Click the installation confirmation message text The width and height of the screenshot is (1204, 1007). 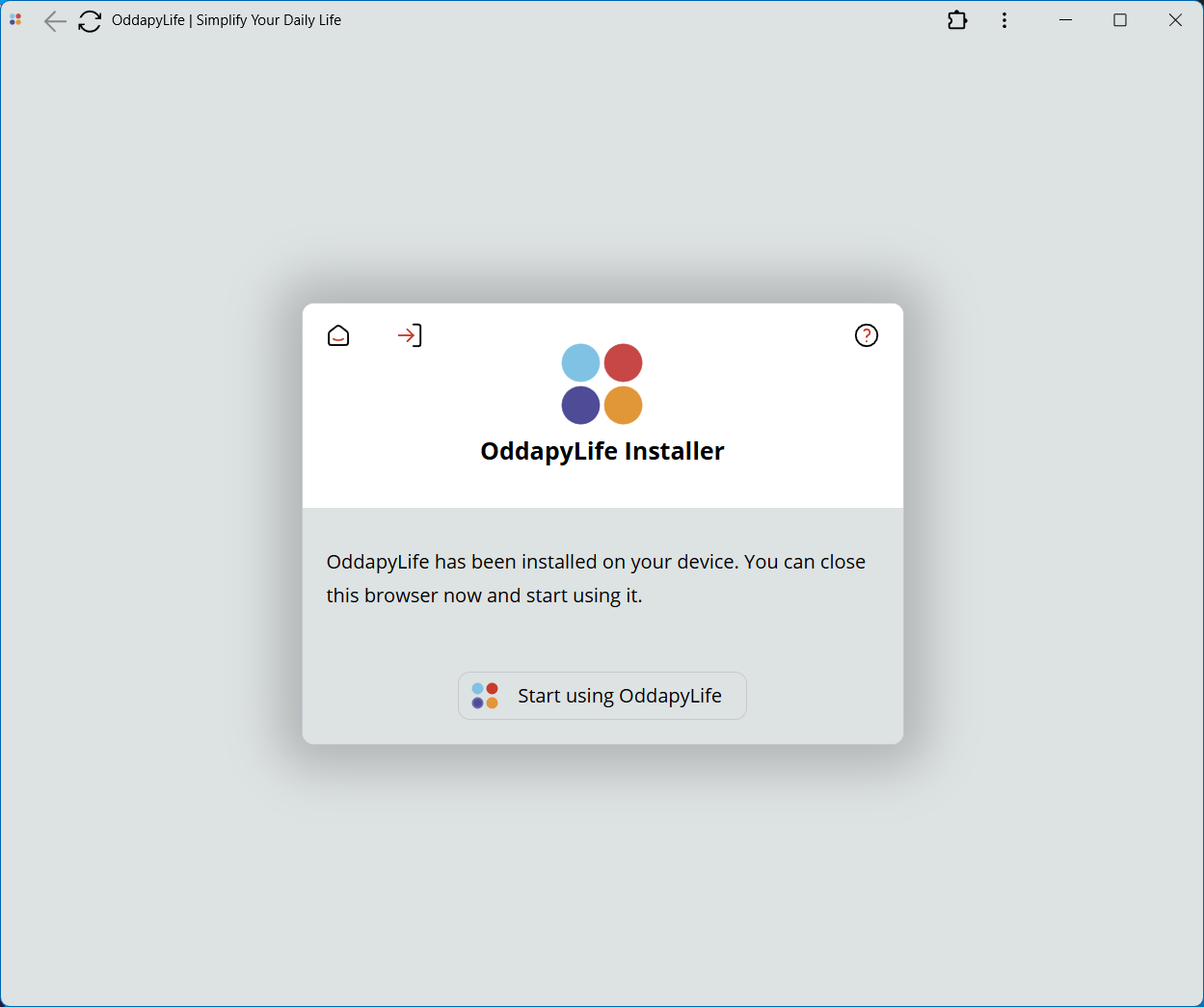click(x=596, y=577)
